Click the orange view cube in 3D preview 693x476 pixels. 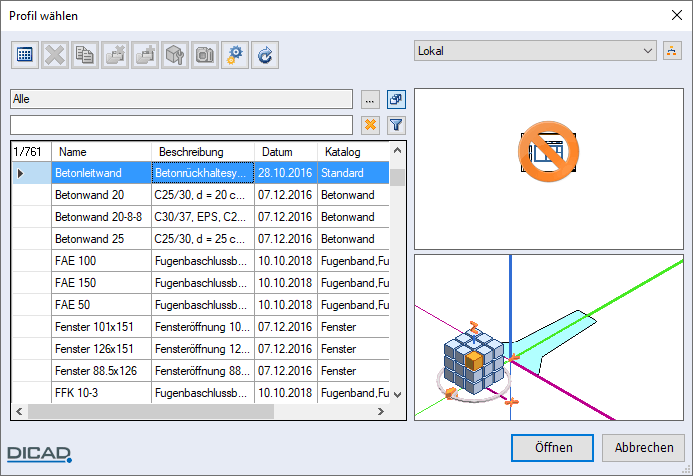click(x=474, y=361)
